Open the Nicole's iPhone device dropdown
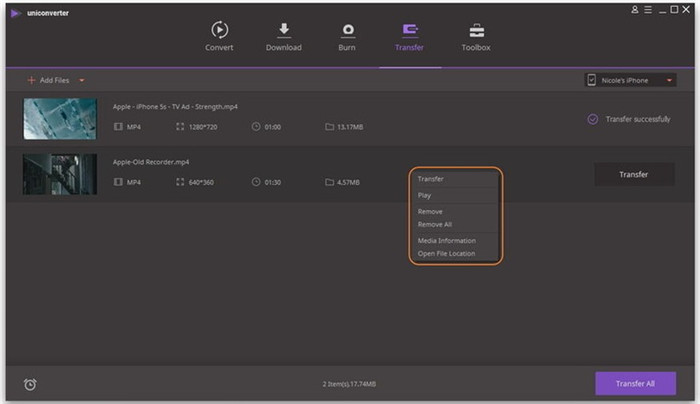Viewport: 700px width, 404px height. click(628, 80)
